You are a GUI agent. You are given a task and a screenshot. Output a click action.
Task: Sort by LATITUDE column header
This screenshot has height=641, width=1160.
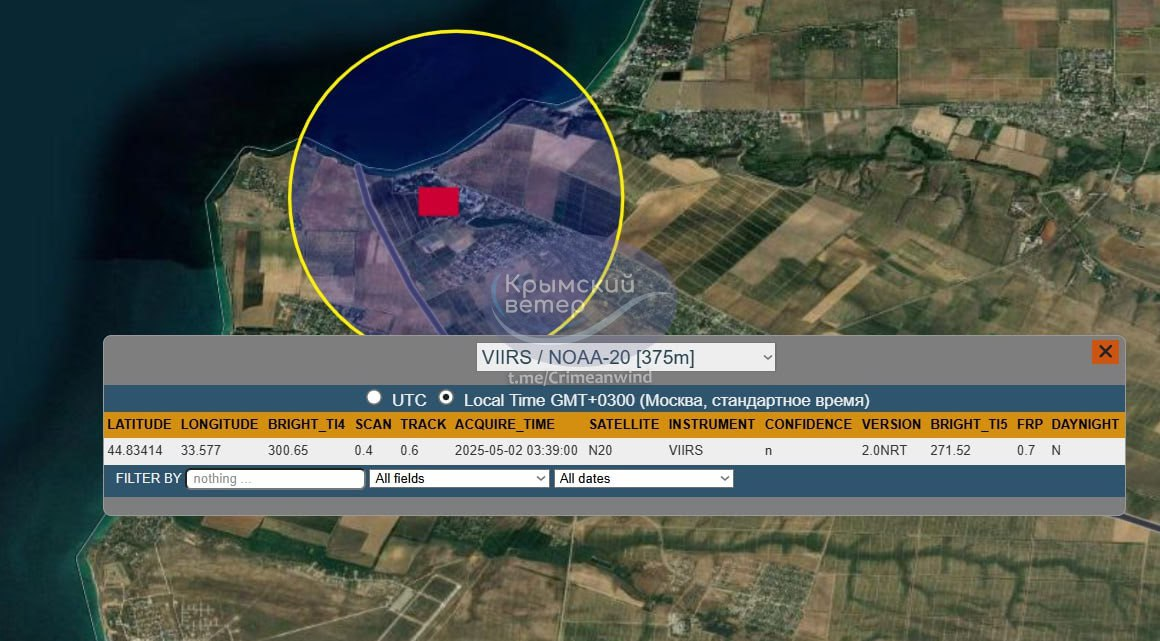click(x=139, y=424)
